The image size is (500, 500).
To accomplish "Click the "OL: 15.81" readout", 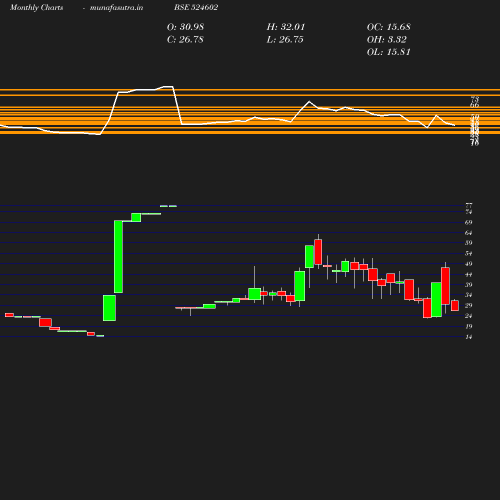I will pos(389,52).
